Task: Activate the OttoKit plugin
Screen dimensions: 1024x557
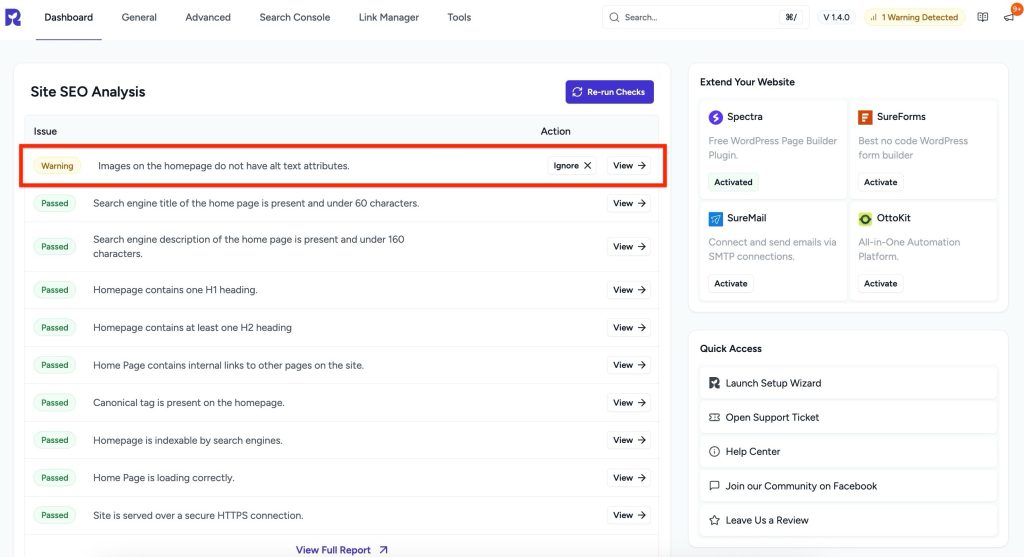Action: click(880, 283)
